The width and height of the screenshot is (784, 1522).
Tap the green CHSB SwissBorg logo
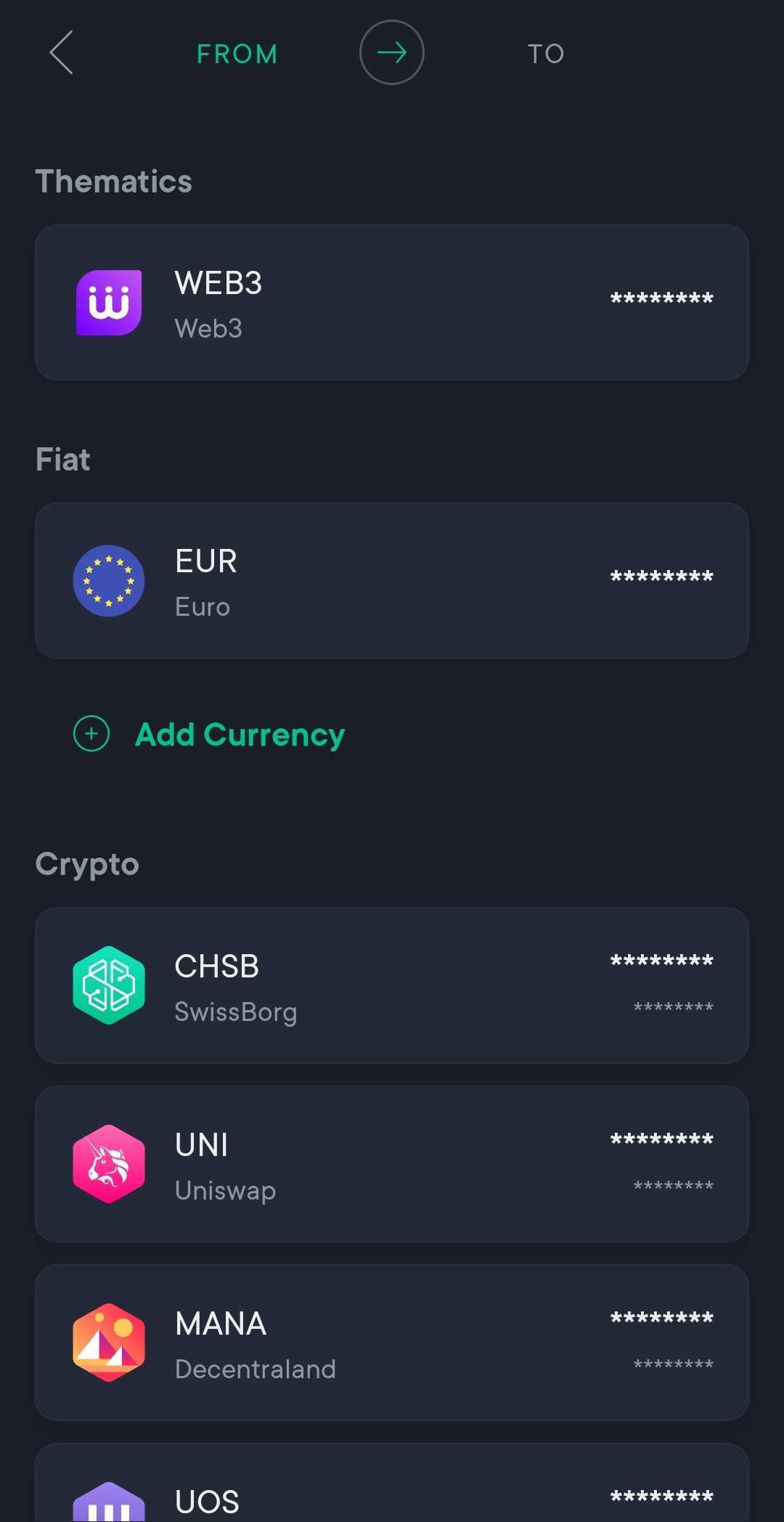point(109,985)
